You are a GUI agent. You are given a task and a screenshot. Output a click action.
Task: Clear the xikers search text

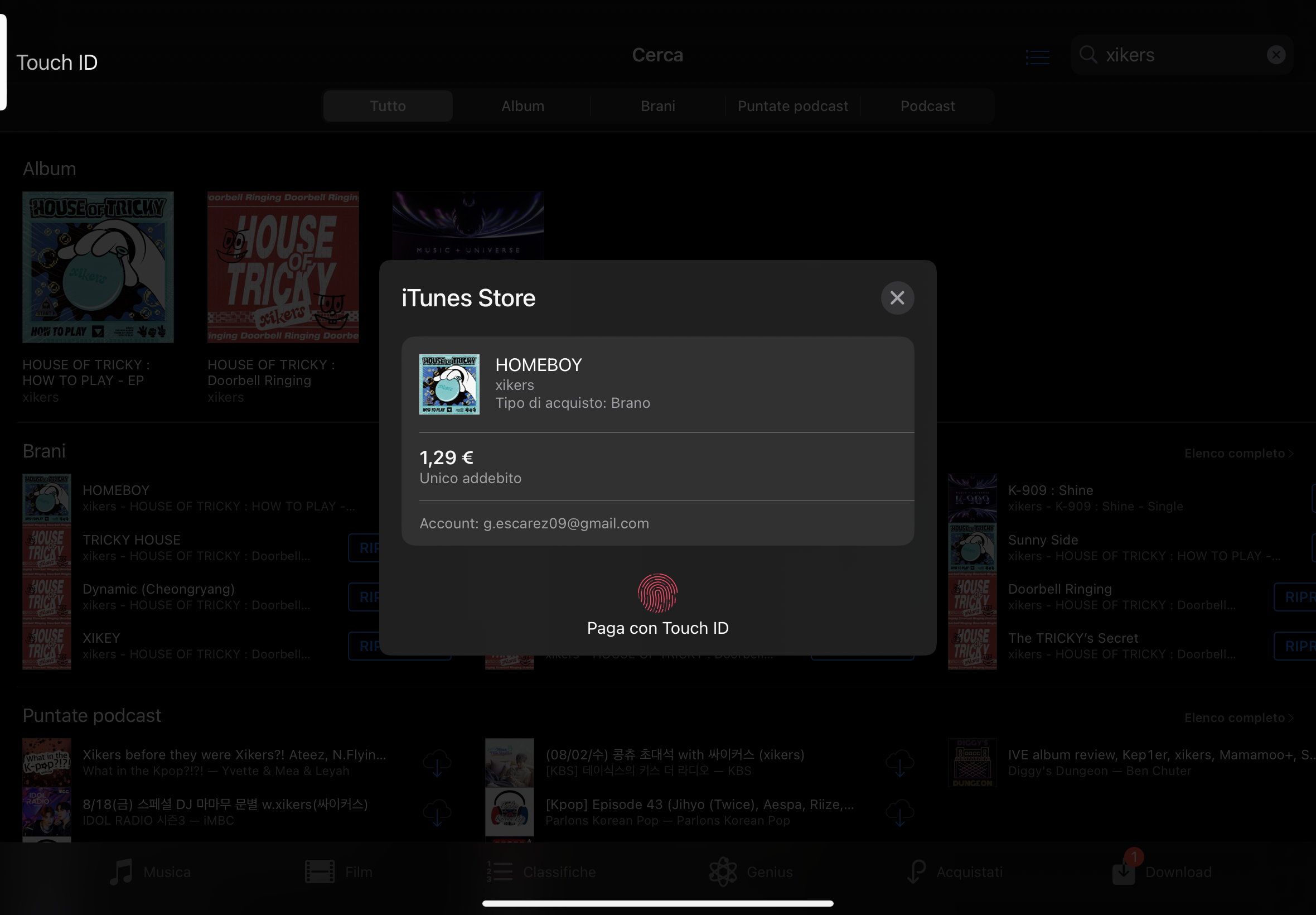click(x=1275, y=55)
